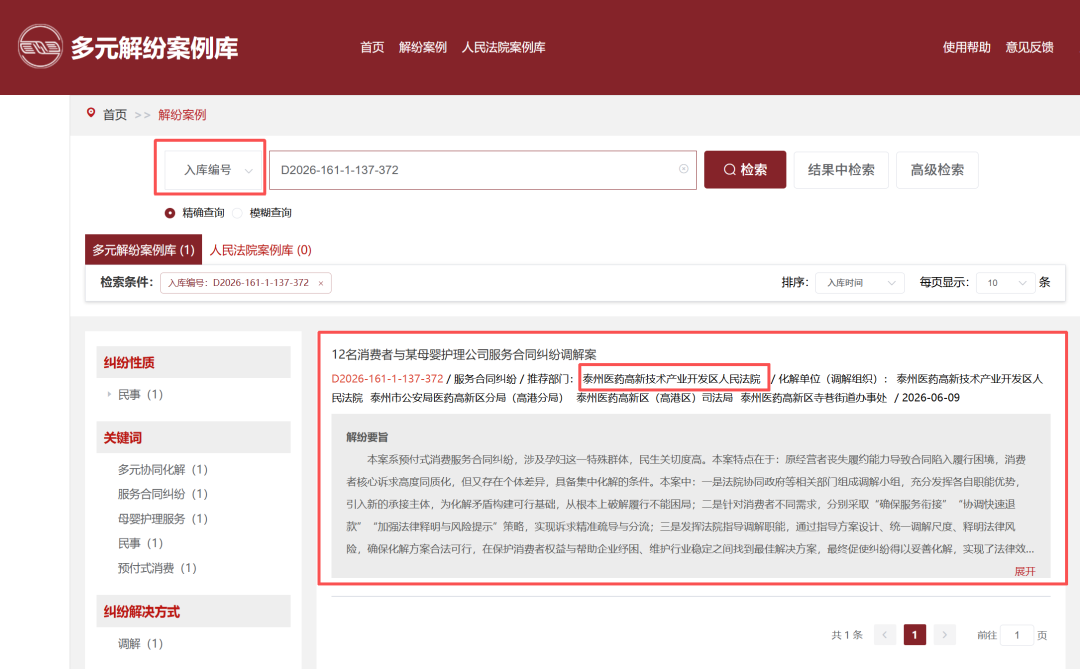Go to the next results page arrow
Image resolution: width=1080 pixels, height=669 pixels.
(944, 635)
